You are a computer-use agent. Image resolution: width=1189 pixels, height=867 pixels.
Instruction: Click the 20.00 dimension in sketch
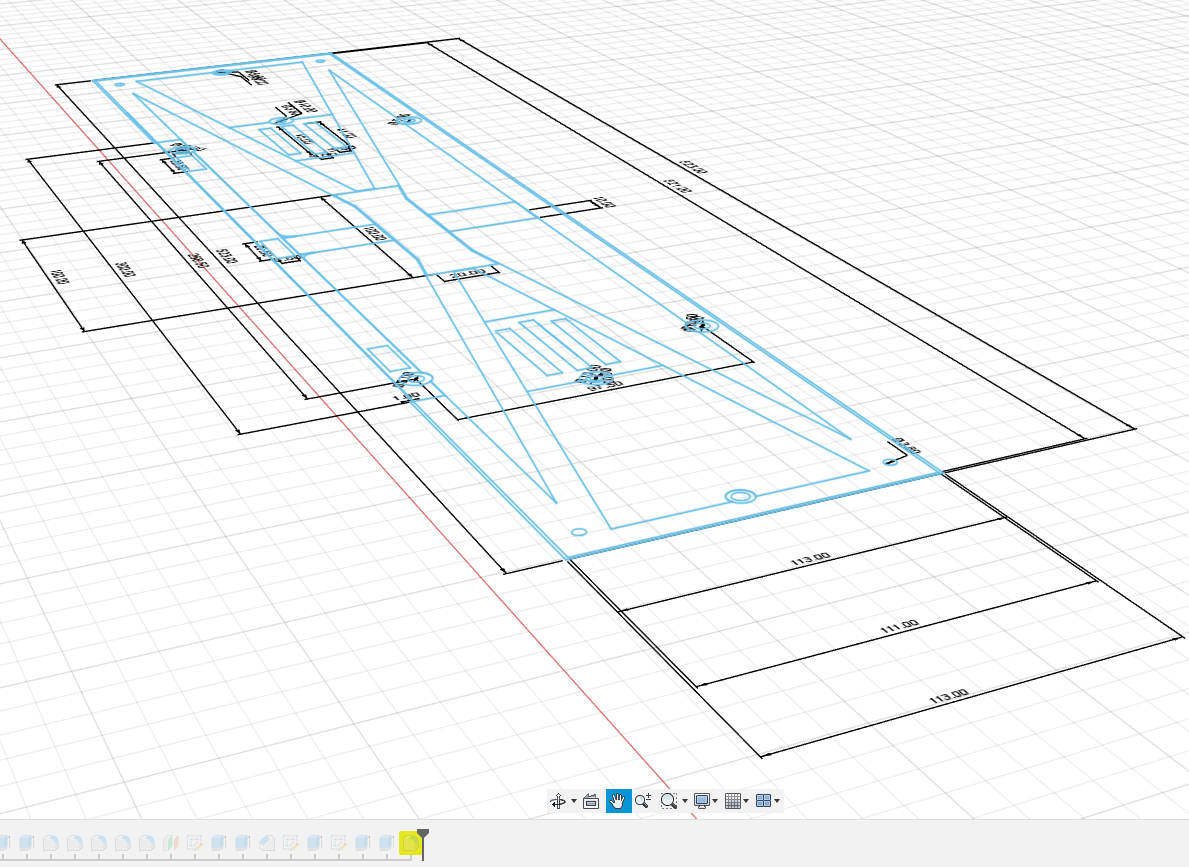coord(467,273)
